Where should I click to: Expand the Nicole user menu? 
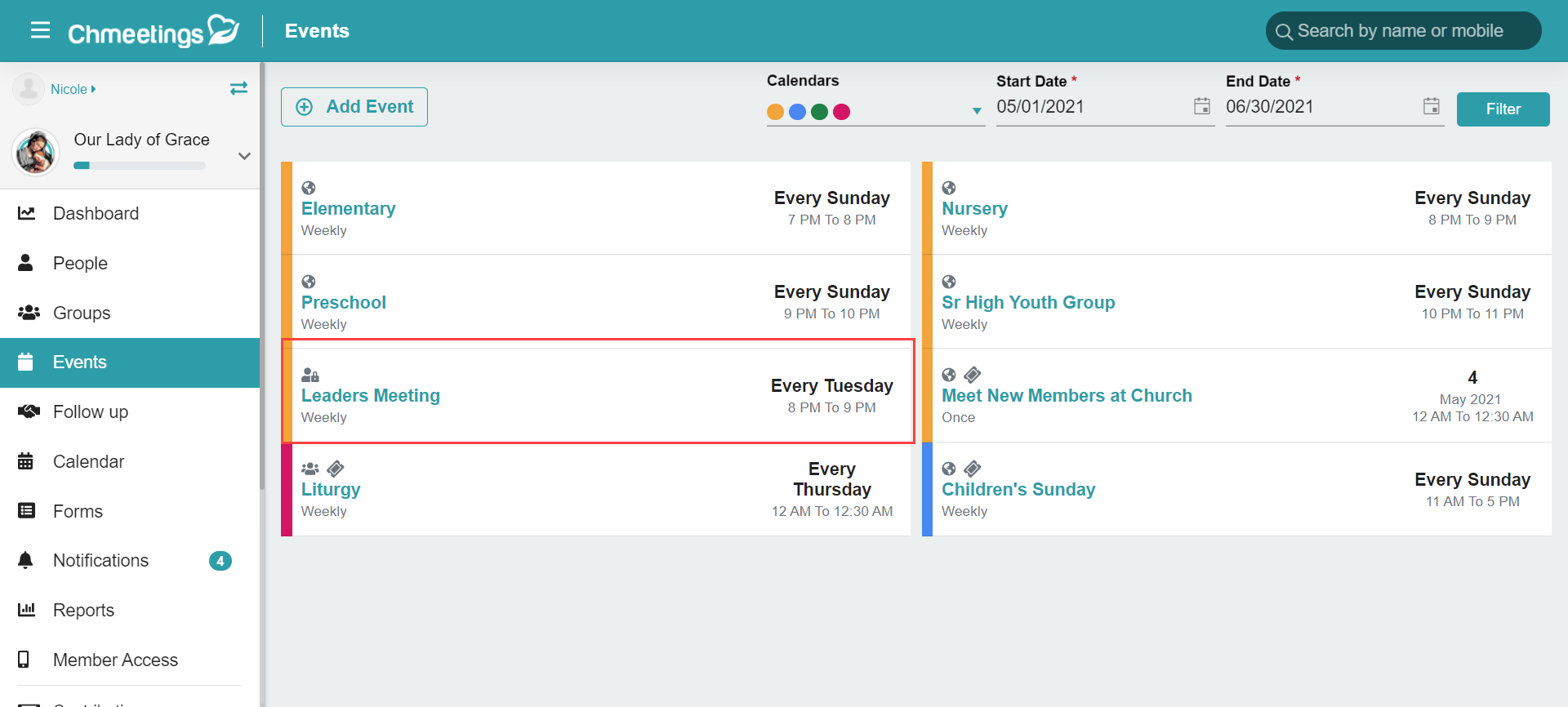73,89
